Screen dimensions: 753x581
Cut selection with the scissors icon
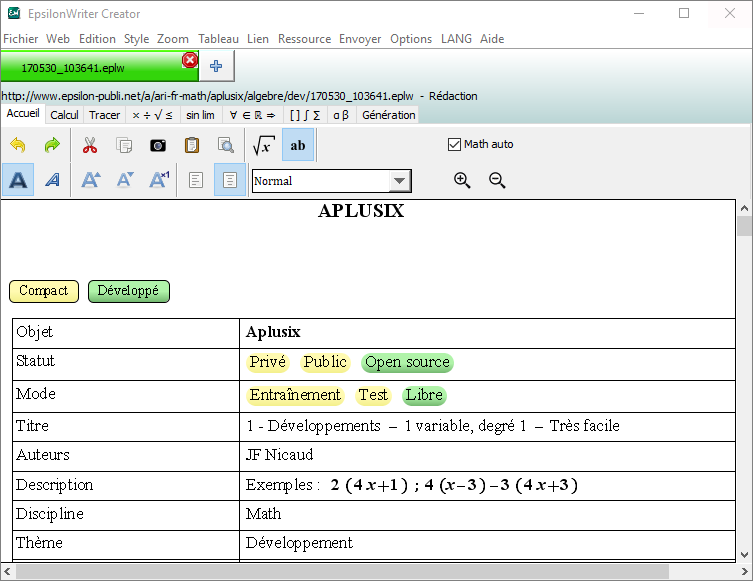(90, 145)
